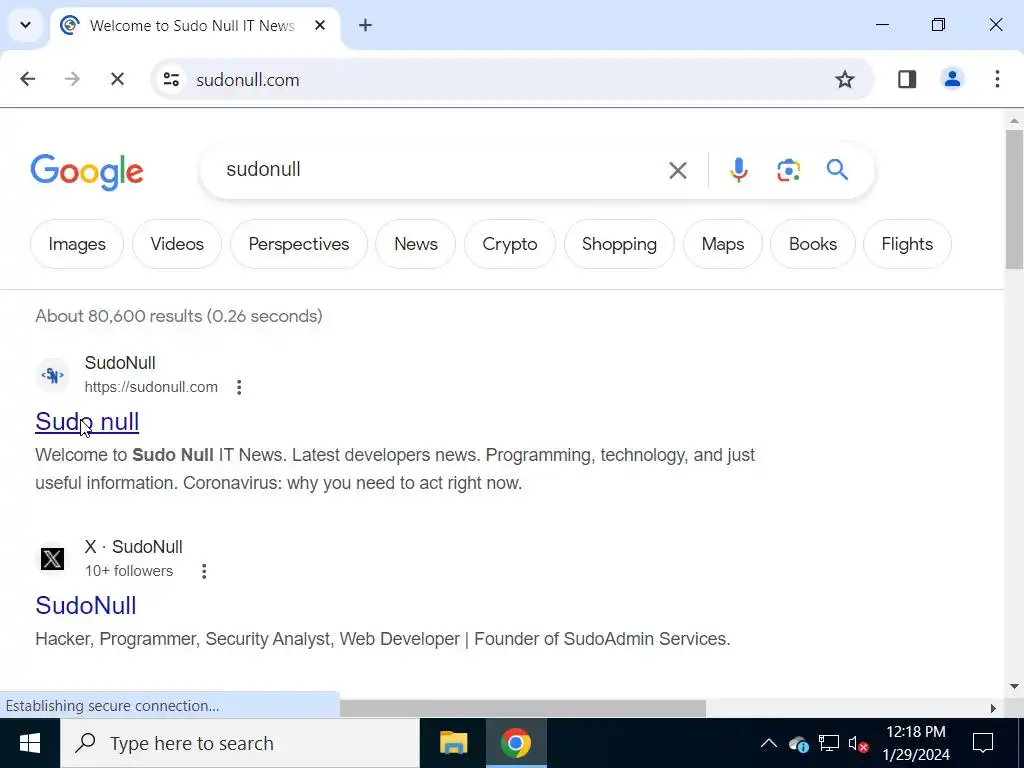This screenshot has width=1024, height=768.
Task: Click the scrollbar up arrow
Action: (1014, 121)
